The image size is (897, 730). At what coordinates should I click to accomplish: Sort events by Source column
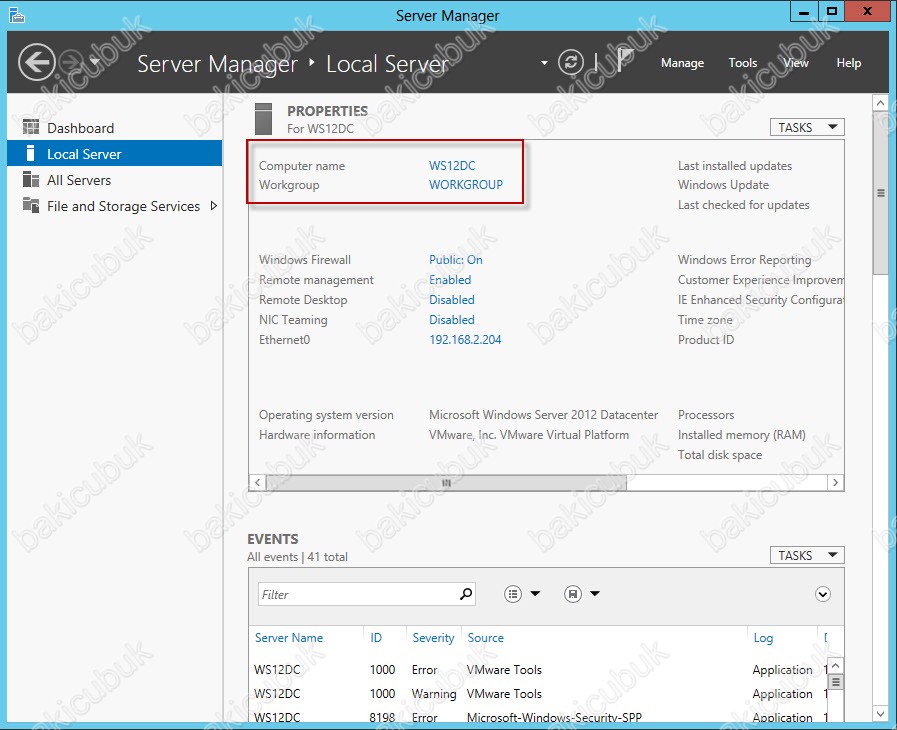[x=486, y=637]
